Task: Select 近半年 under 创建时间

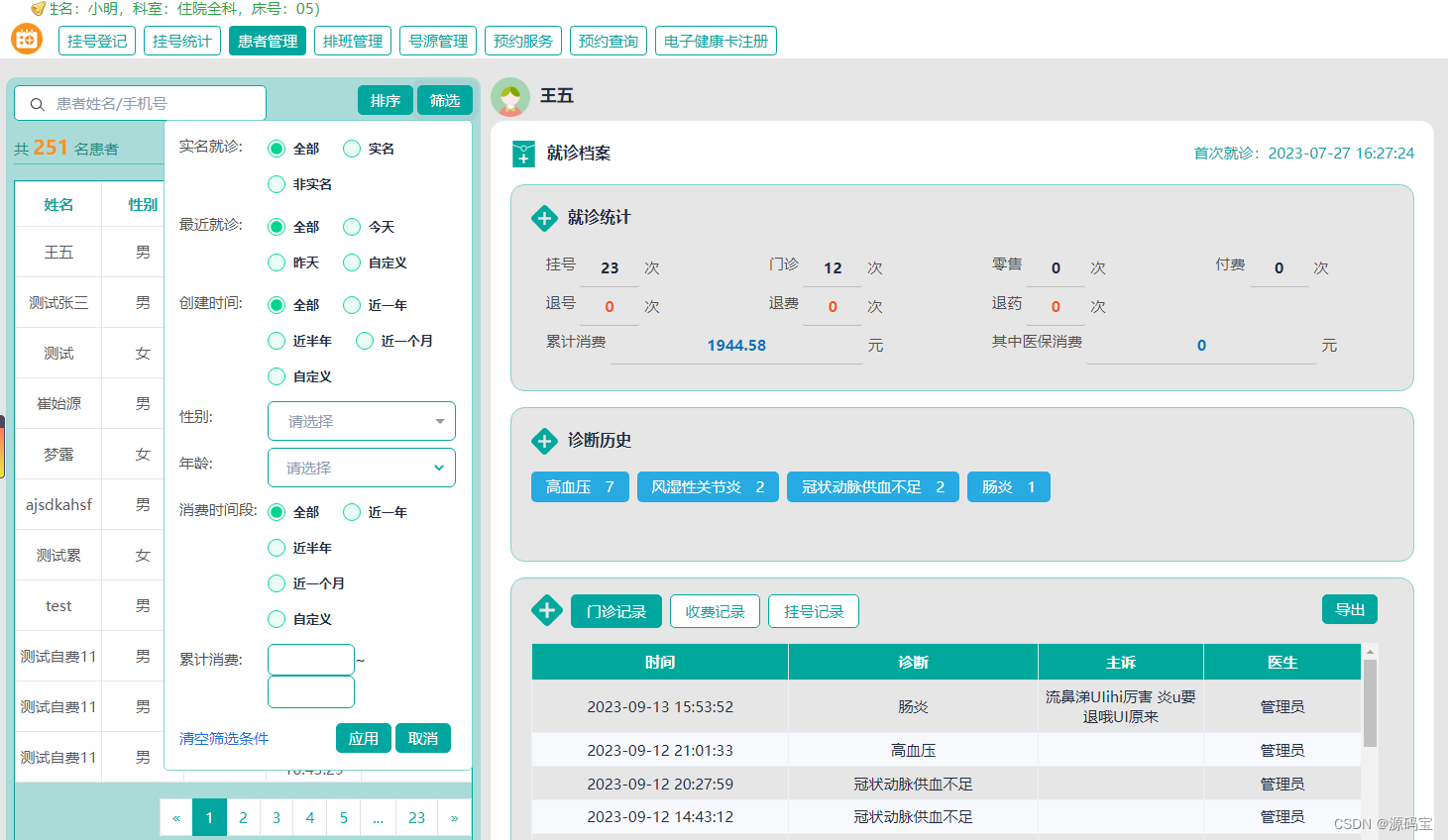Action: [277, 340]
